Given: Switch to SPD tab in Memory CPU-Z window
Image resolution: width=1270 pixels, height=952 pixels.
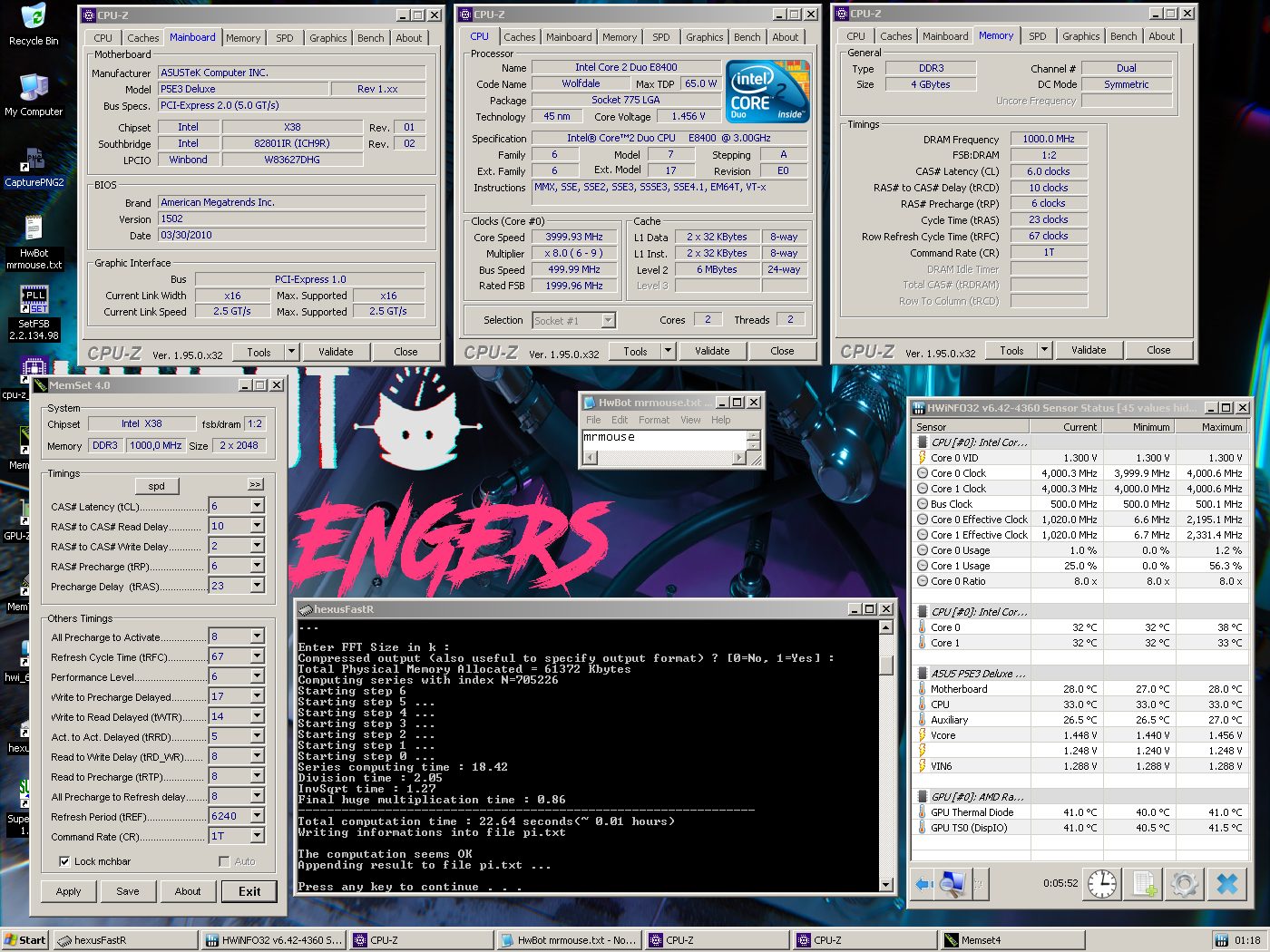Looking at the screenshot, I should pyautogui.click(x=1037, y=36).
